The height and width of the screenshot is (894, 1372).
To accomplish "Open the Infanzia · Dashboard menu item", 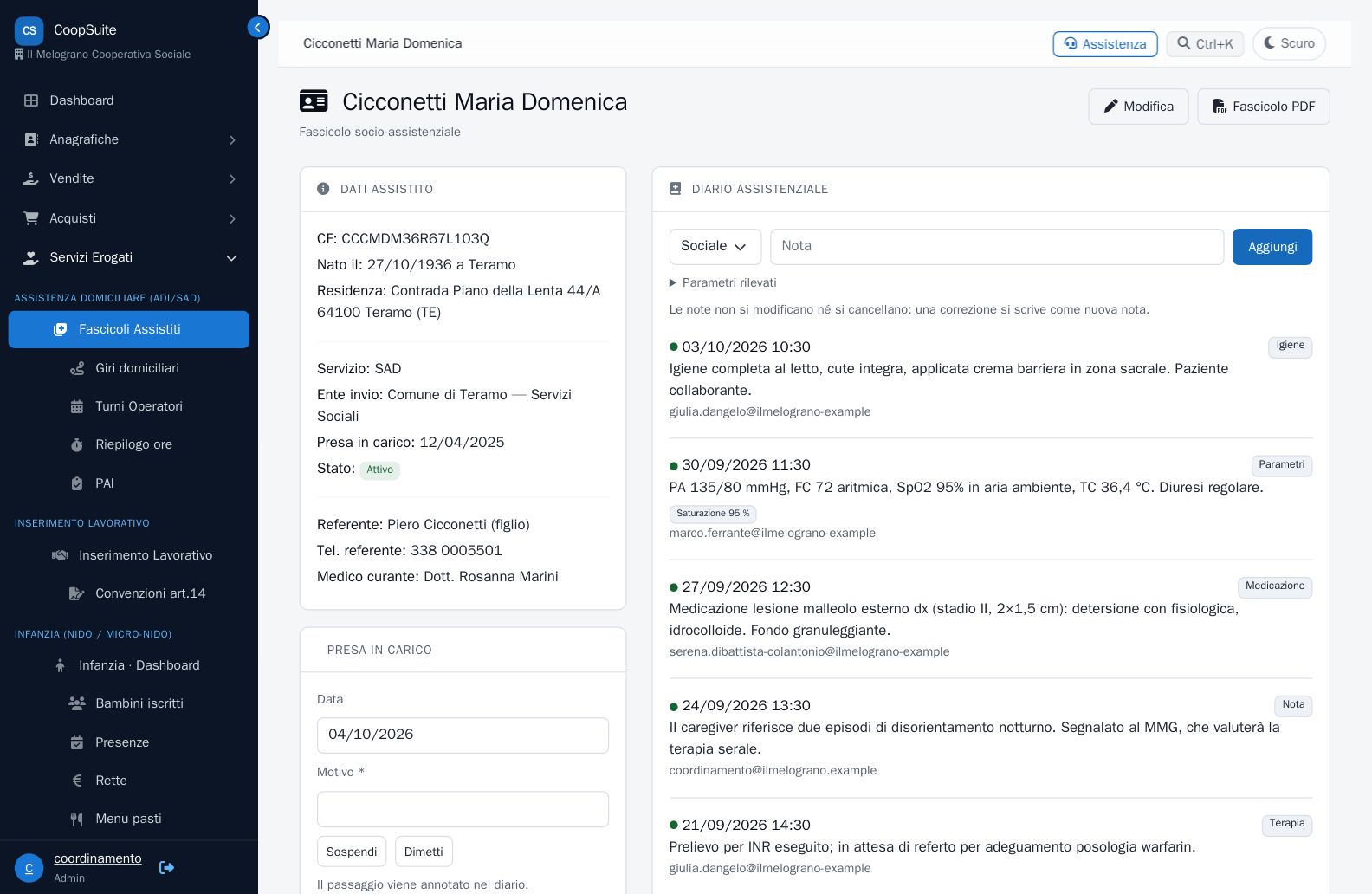I will (129, 665).
